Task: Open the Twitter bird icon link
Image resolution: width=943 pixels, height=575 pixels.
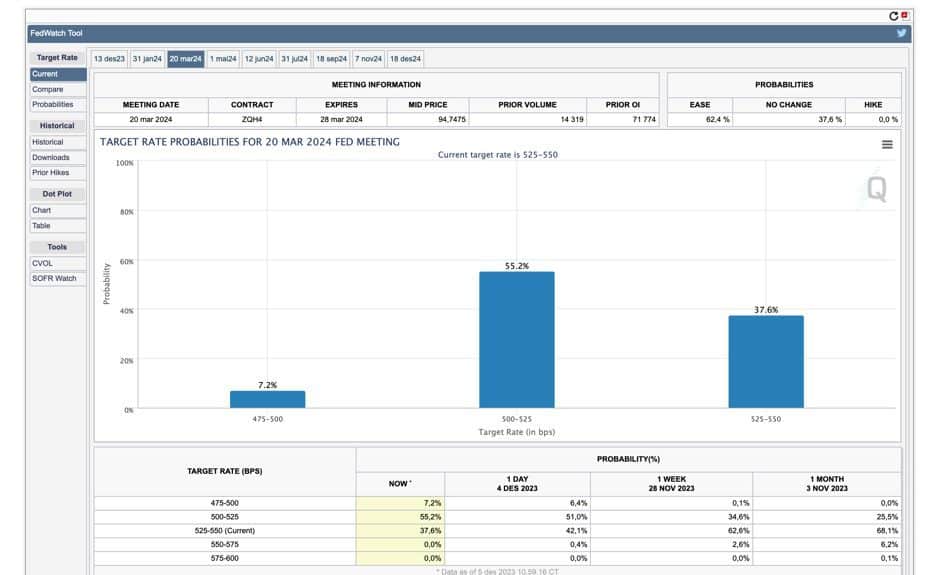Action: point(902,33)
